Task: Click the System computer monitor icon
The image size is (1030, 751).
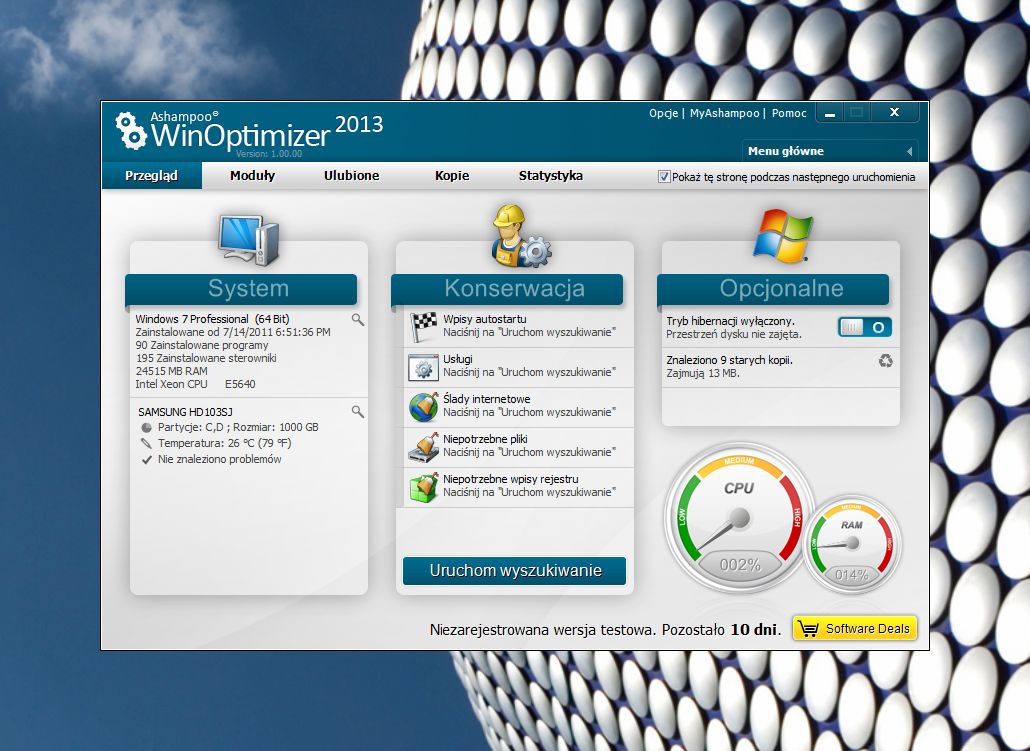Action: [249, 239]
